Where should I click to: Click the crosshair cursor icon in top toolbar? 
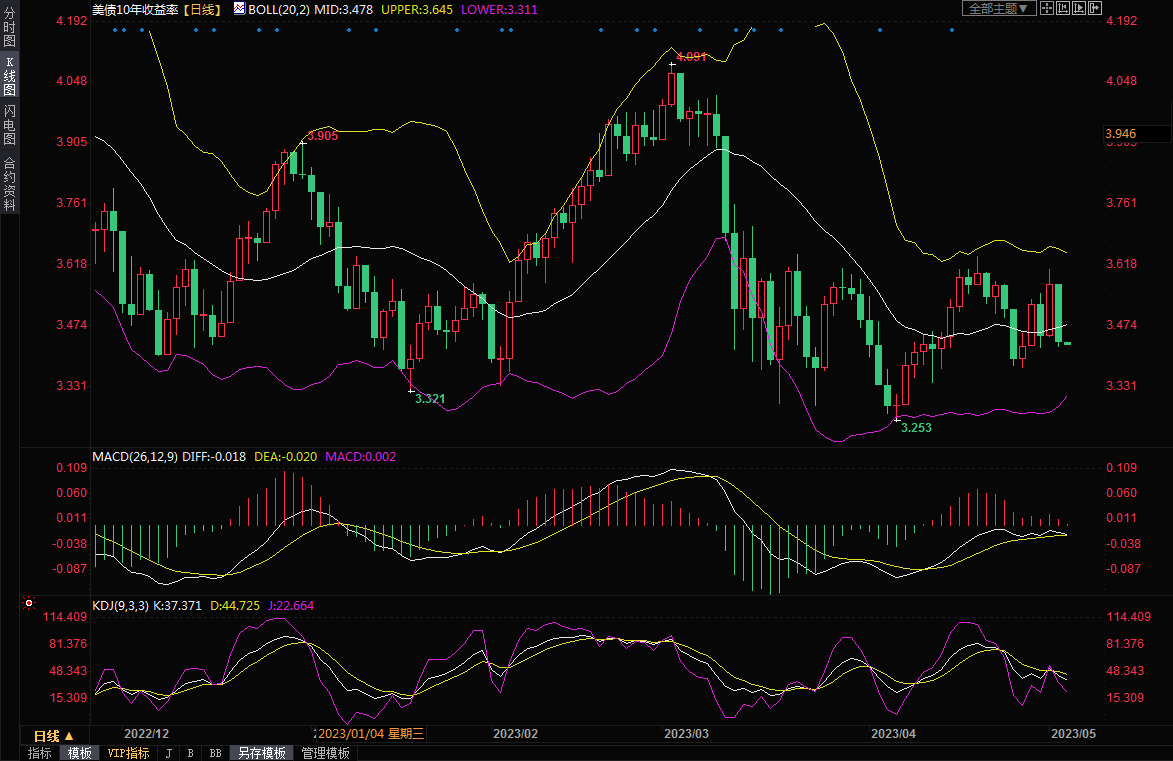[1045, 8]
